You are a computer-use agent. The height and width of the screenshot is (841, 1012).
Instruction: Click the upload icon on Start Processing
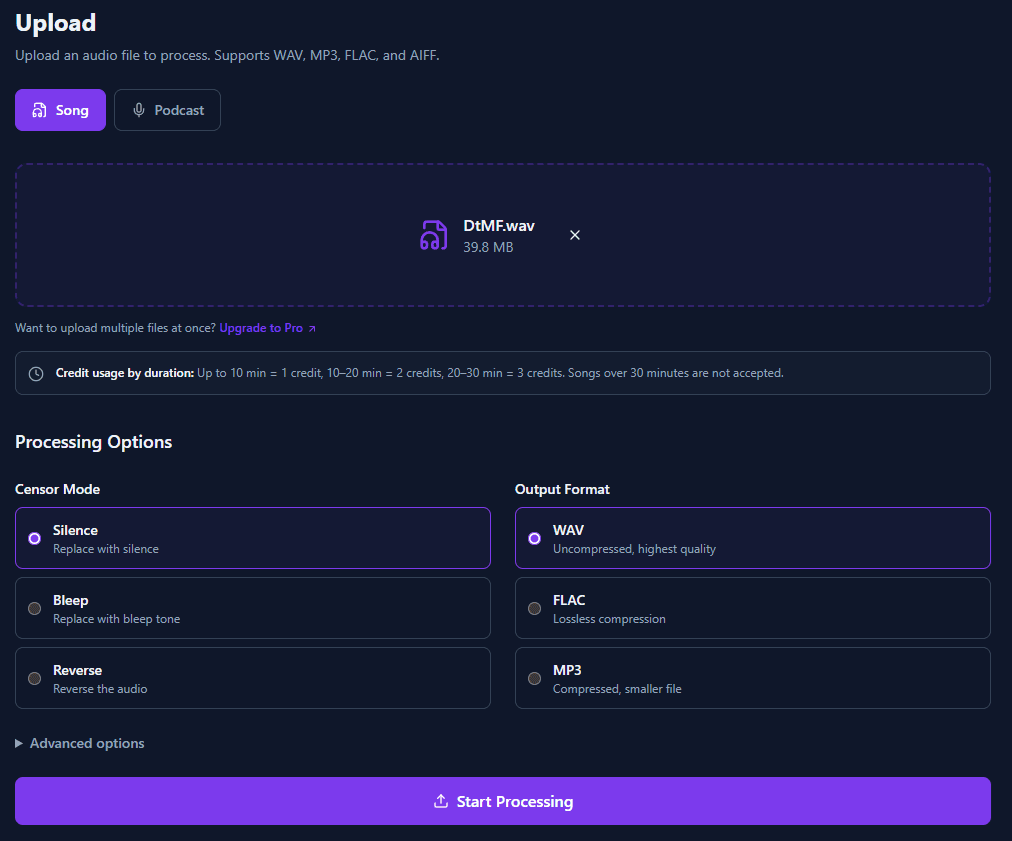[x=440, y=800]
